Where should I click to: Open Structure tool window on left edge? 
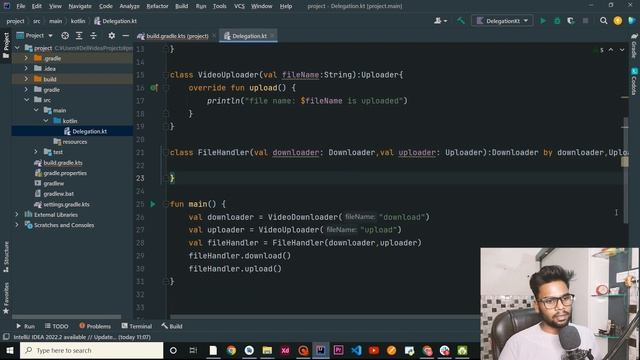tap(6, 257)
